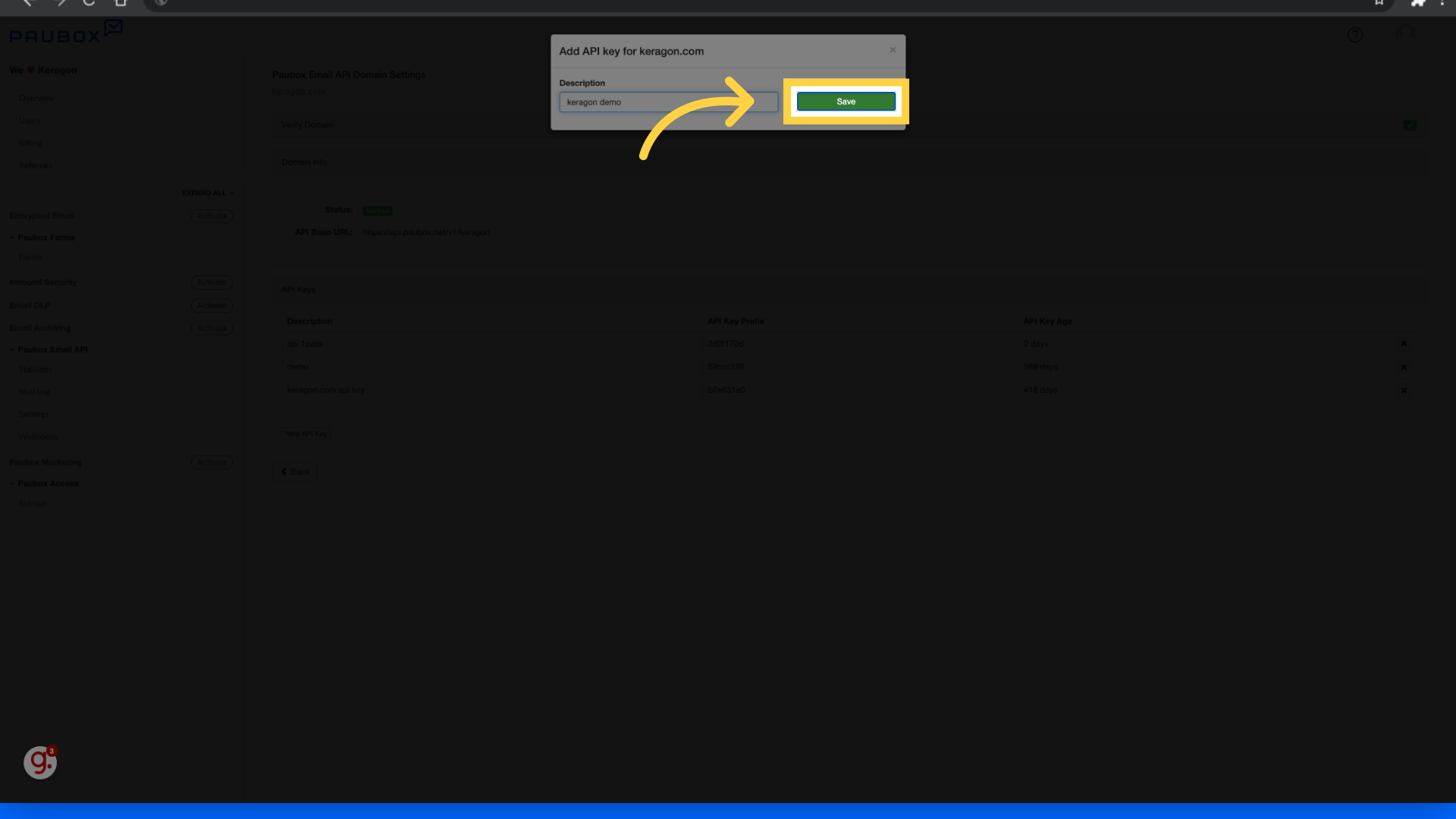
Task: Save the new API key
Action: [x=846, y=102]
